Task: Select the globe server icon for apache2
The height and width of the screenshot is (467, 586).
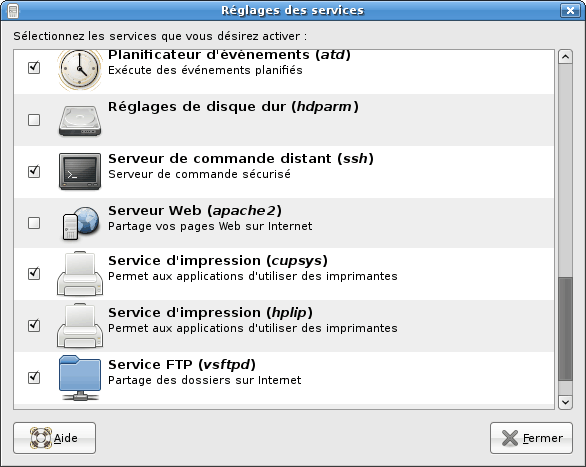Action: coord(81,223)
